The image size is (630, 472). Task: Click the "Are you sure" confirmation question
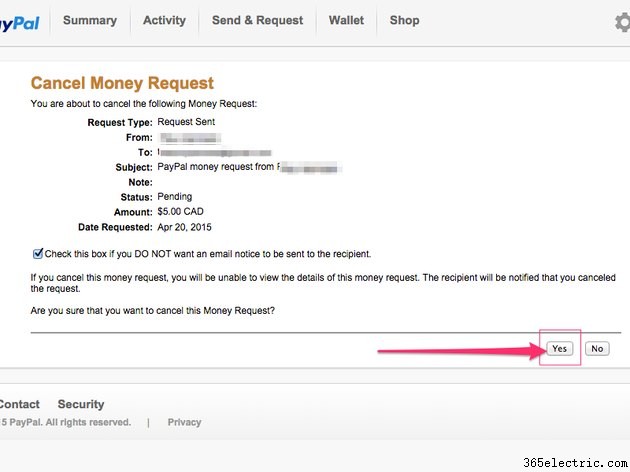pos(153,311)
